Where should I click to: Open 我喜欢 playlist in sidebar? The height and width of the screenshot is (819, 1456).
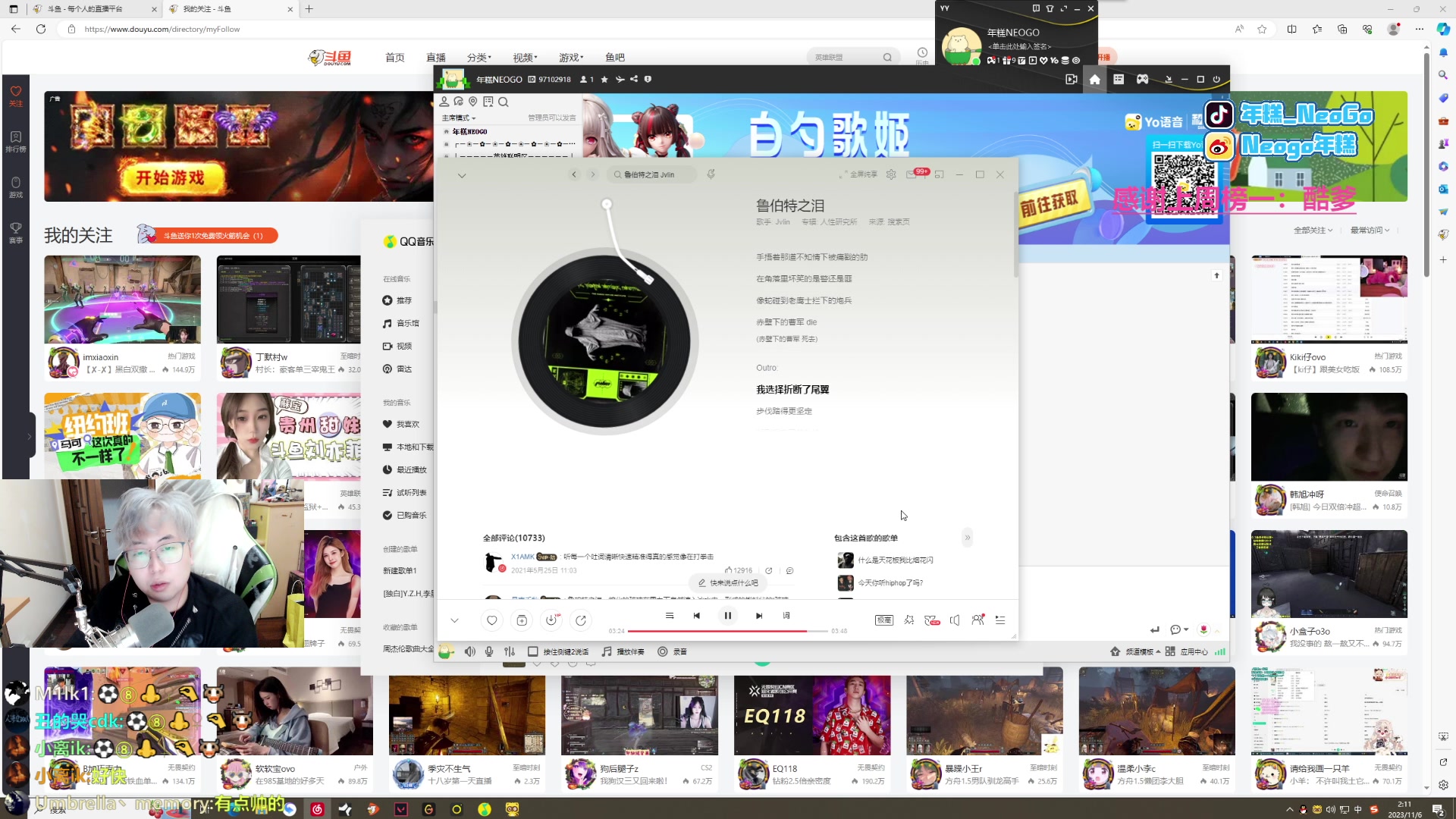401,424
